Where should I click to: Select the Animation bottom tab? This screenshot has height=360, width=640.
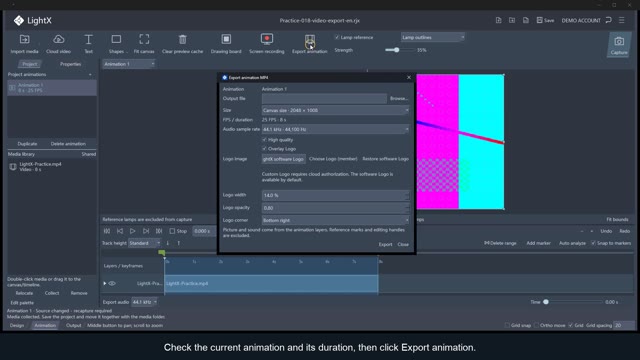point(45,325)
